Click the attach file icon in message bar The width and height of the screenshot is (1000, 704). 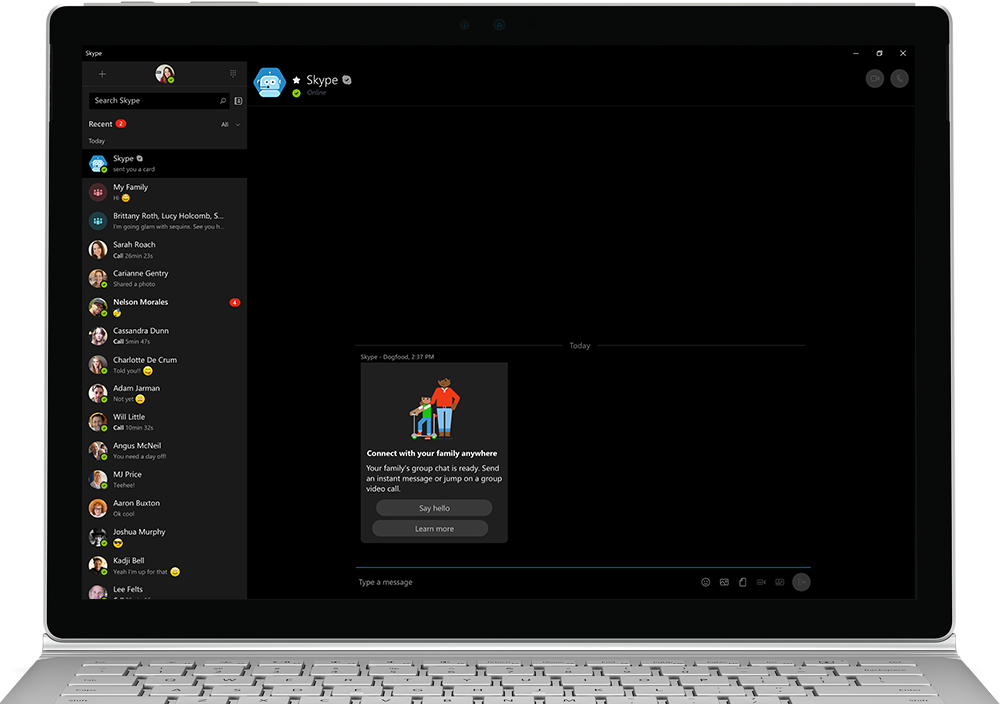click(x=742, y=582)
